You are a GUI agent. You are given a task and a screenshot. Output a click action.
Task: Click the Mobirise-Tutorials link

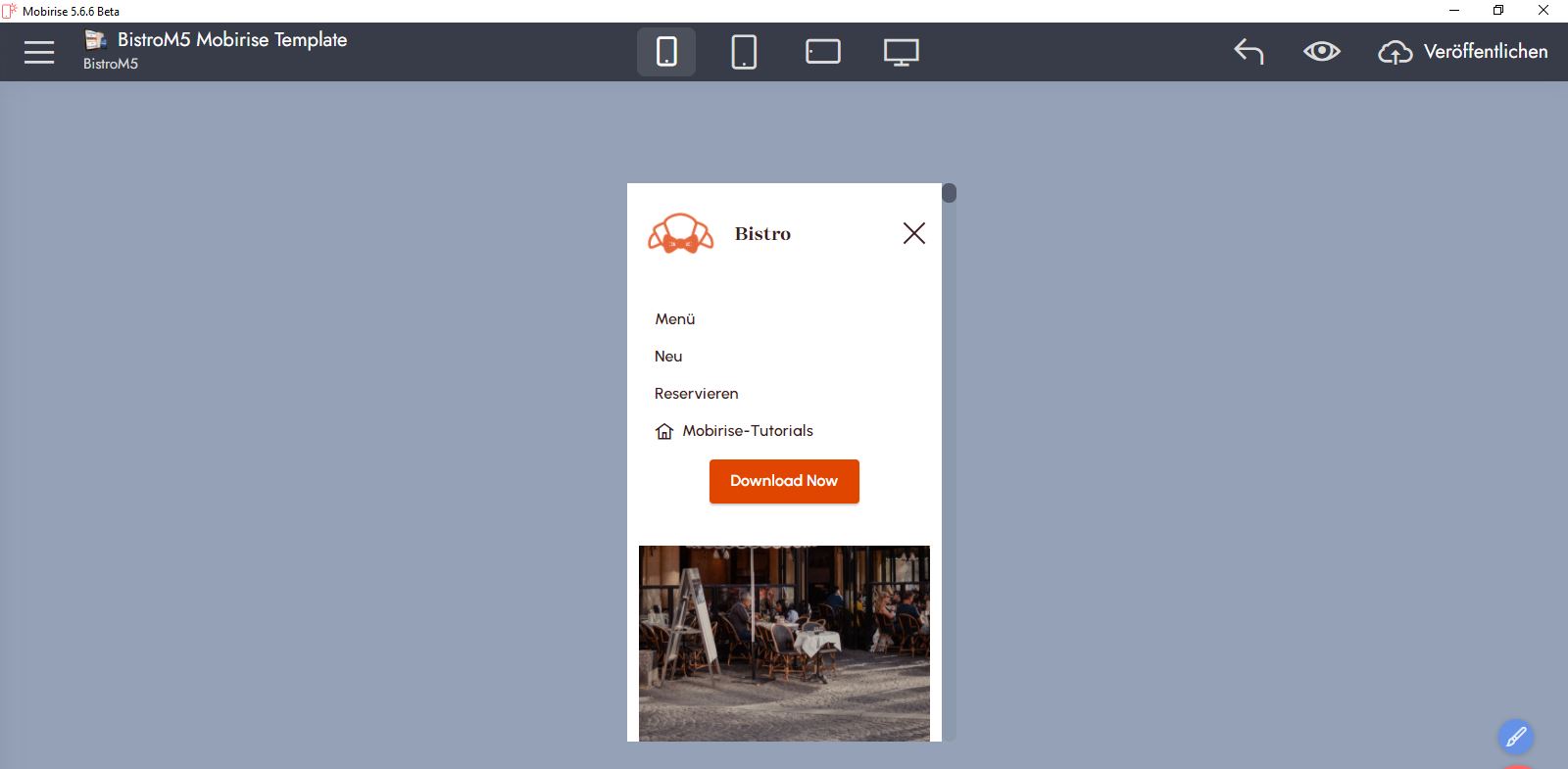coord(748,431)
